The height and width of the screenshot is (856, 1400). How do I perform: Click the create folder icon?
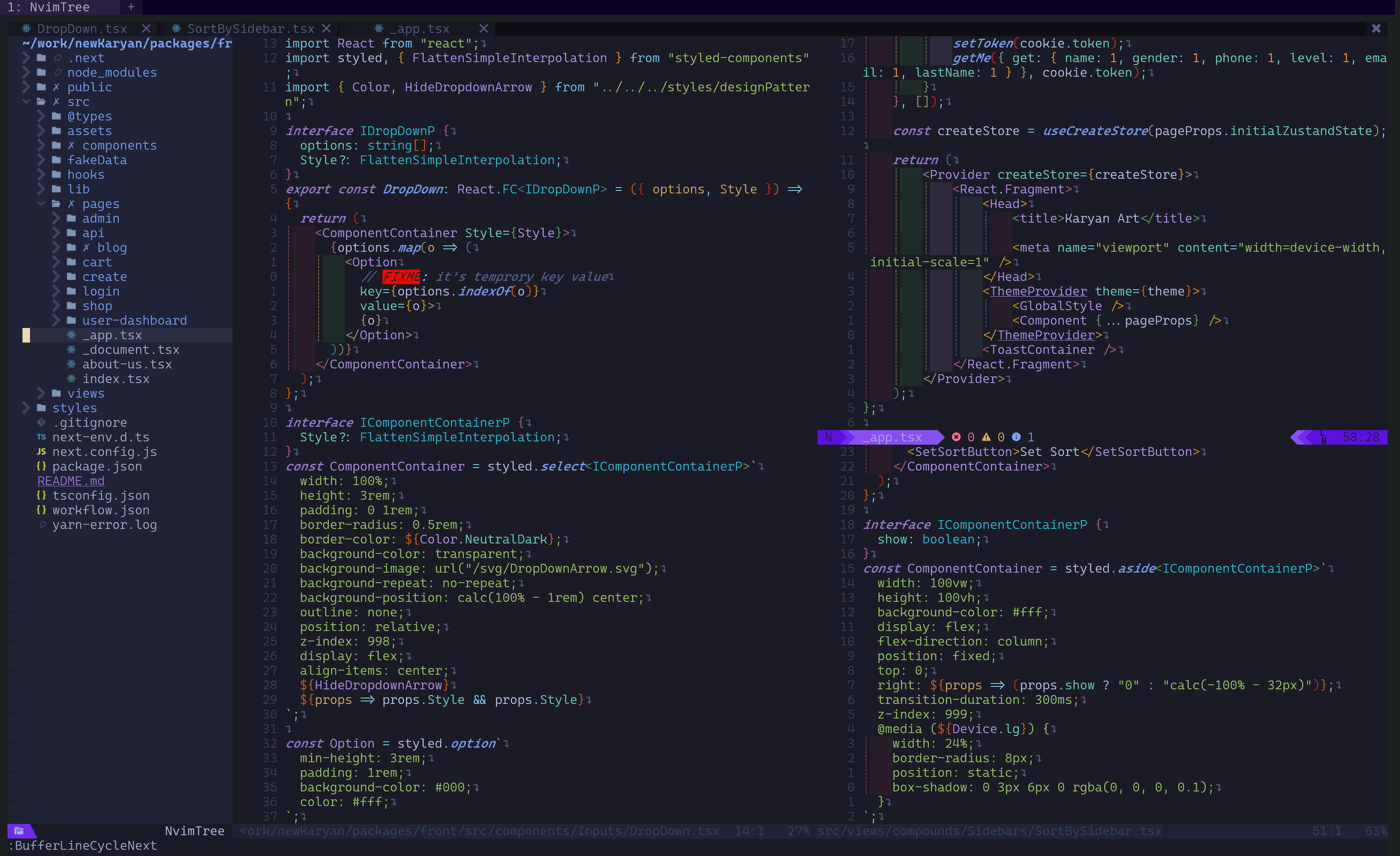(71, 276)
